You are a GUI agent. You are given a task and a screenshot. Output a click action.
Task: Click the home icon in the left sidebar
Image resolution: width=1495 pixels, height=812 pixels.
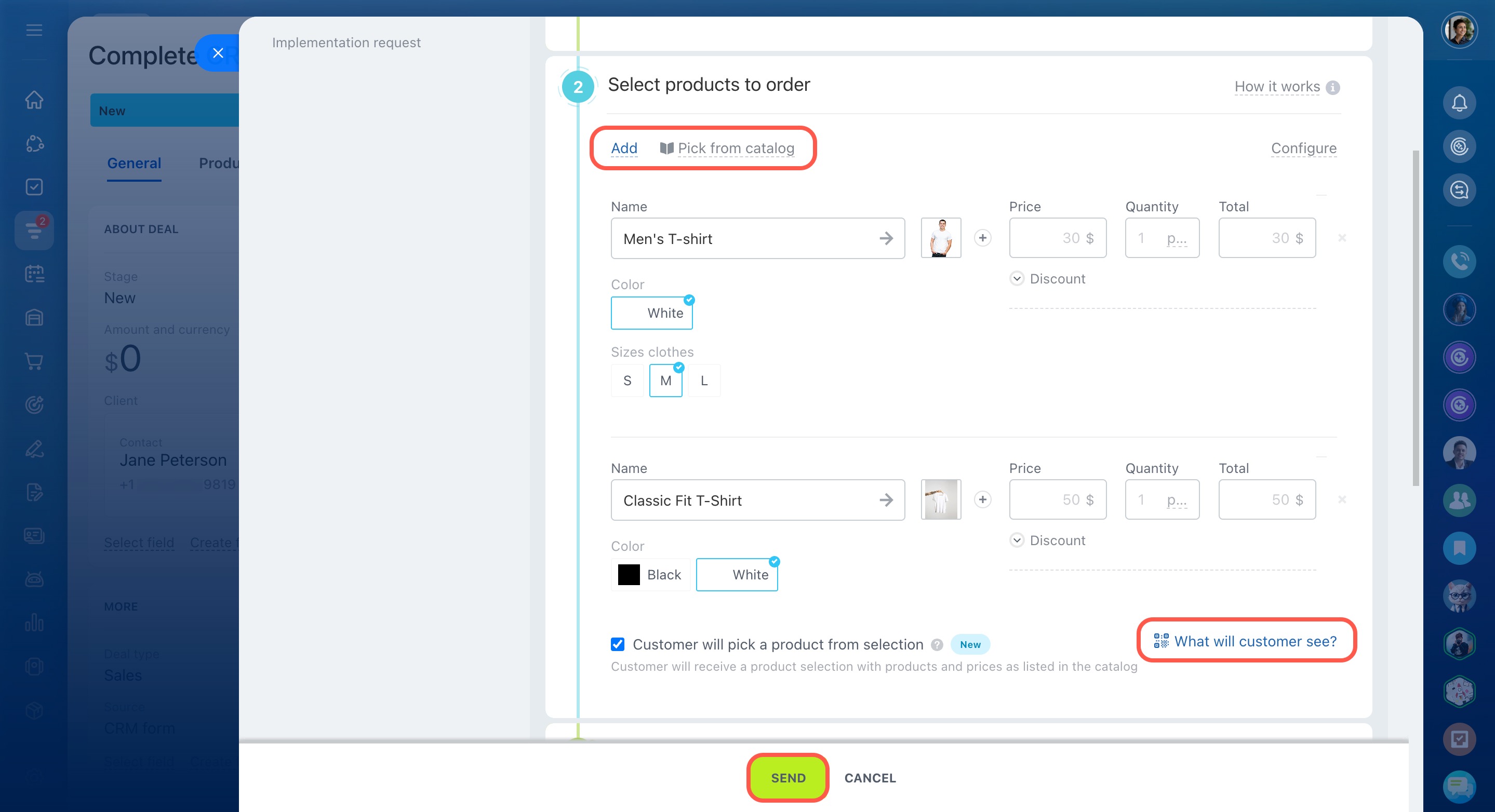click(x=34, y=100)
